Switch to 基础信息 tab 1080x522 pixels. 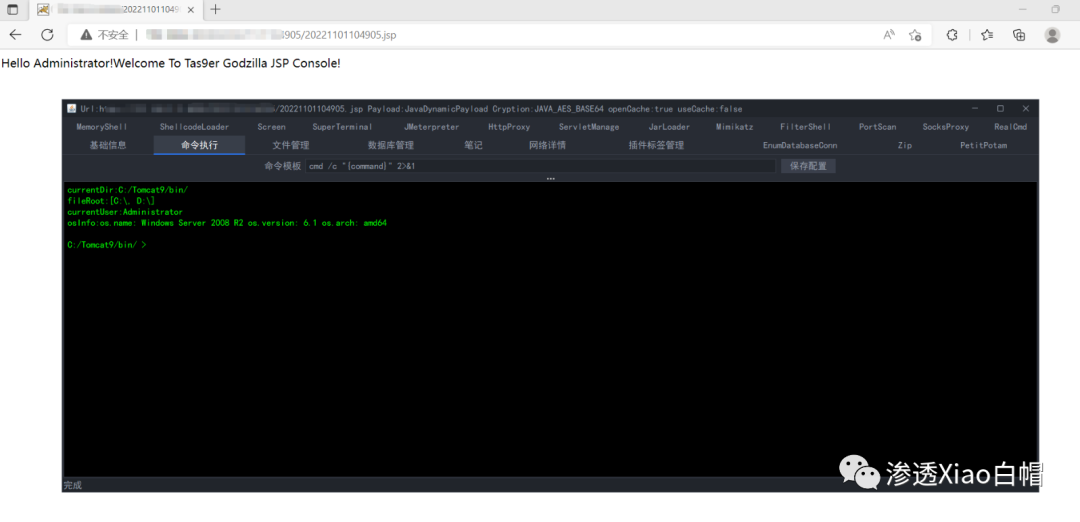click(x=108, y=145)
